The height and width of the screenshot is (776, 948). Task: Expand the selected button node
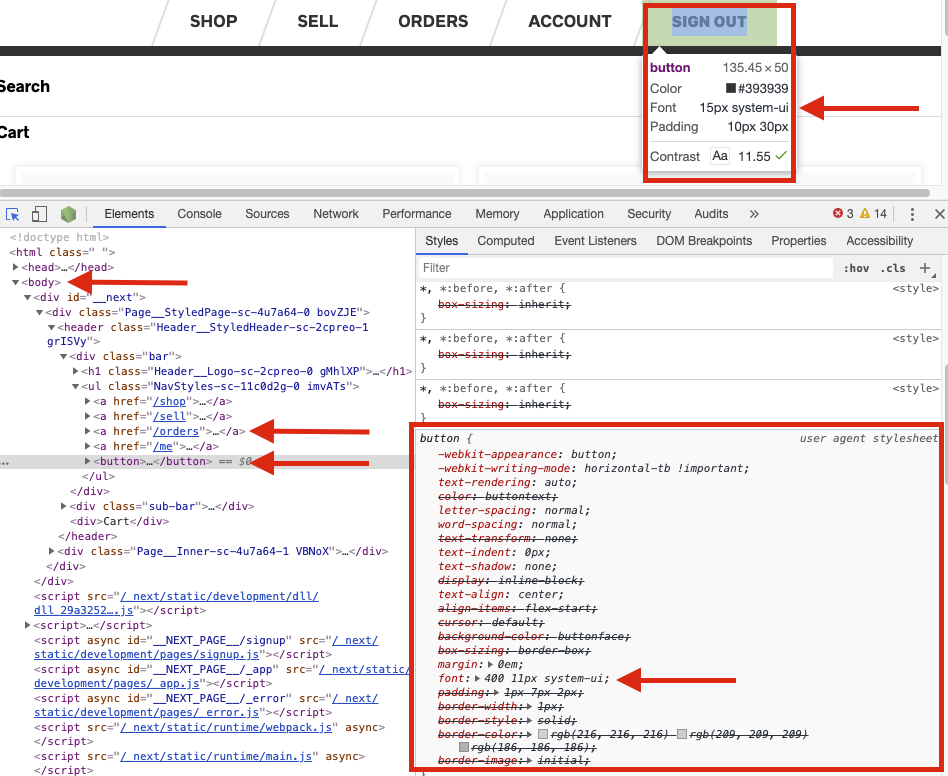(87, 461)
